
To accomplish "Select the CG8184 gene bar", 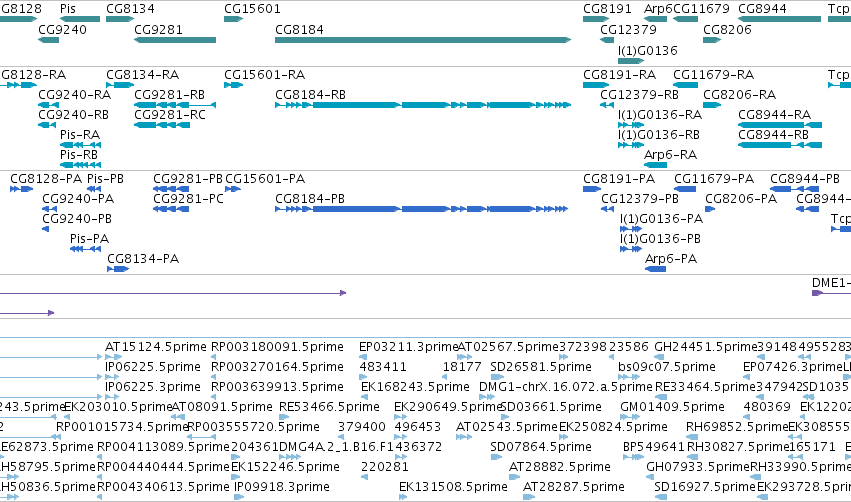I will [423, 40].
